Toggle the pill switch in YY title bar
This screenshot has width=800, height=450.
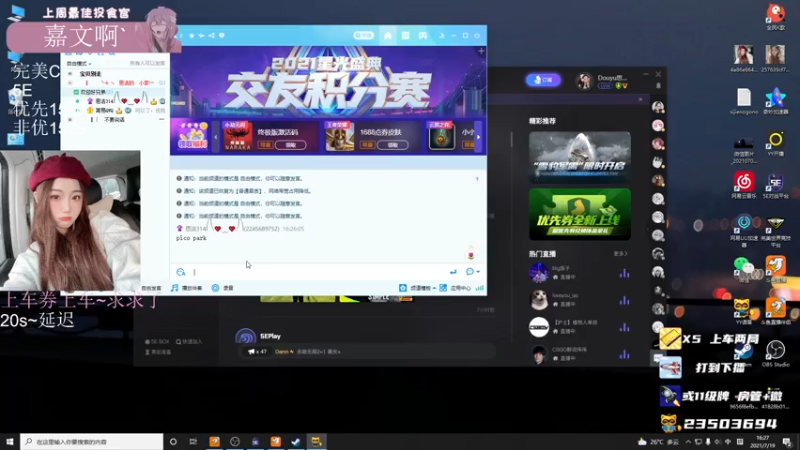363,35
